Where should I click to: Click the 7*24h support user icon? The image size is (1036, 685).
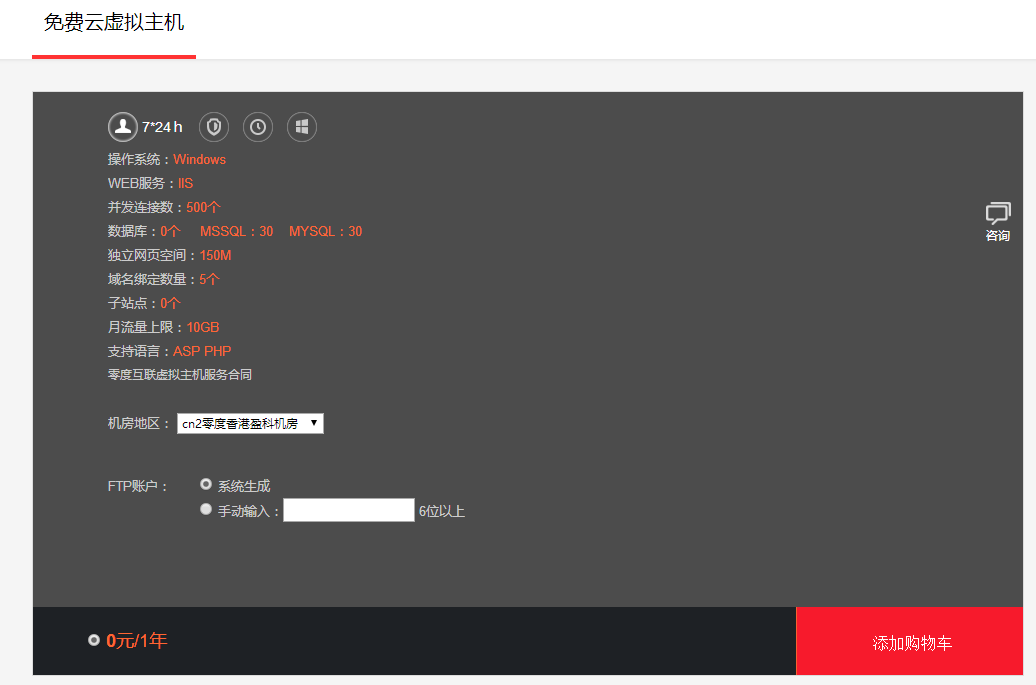pyautogui.click(x=123, y=127)
